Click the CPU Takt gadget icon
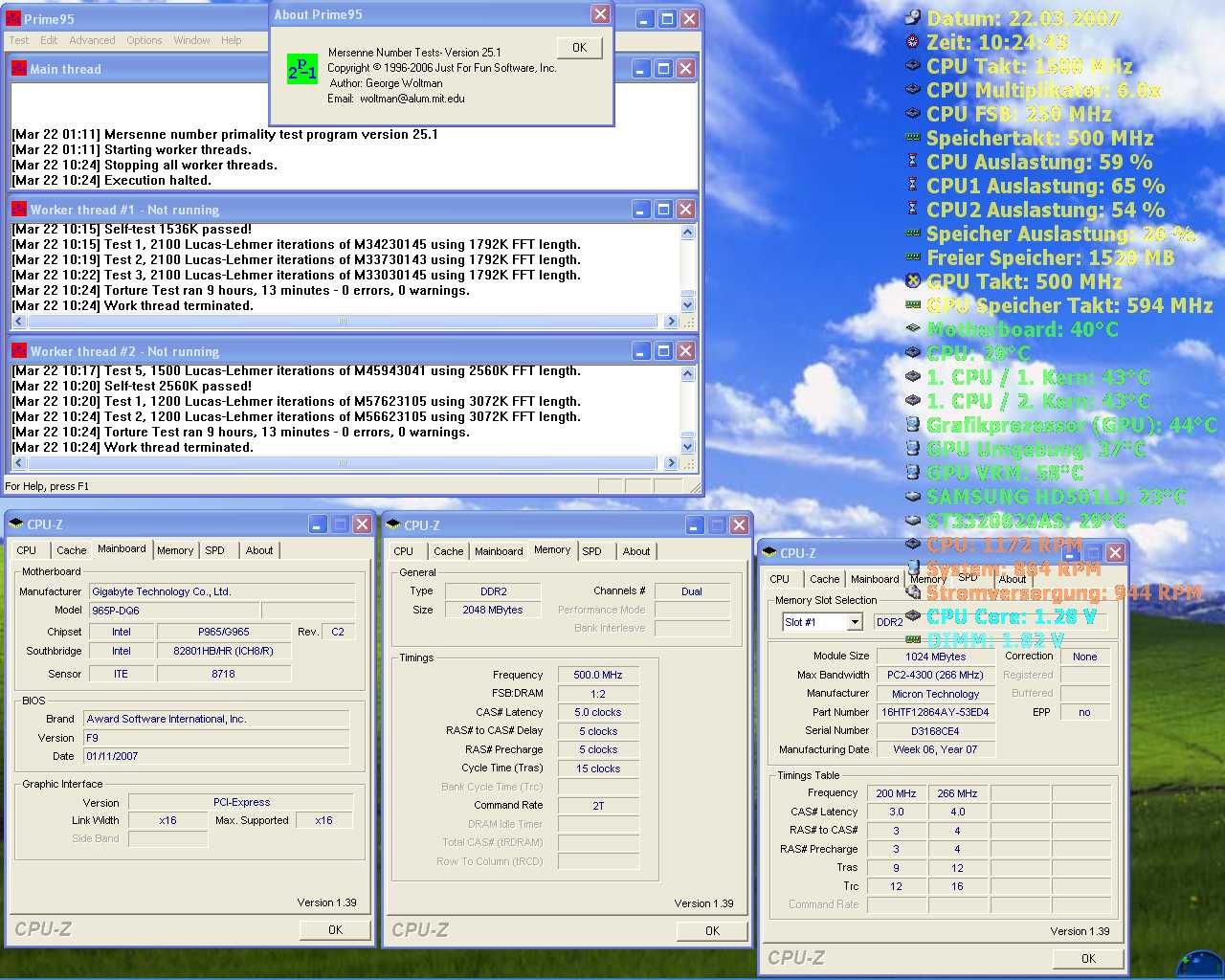This screenshot has height=980, width=1225. pos(913,65)
